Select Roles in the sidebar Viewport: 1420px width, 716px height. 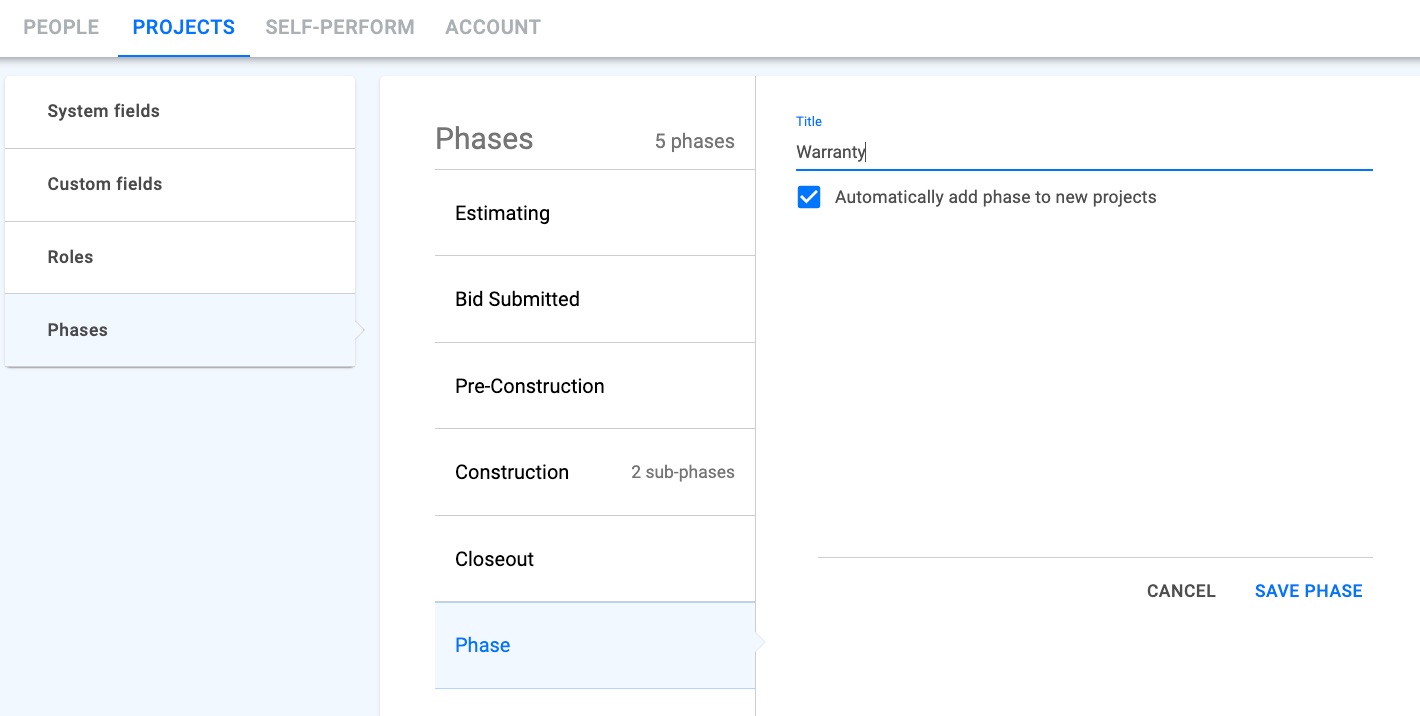click(180, 258)
